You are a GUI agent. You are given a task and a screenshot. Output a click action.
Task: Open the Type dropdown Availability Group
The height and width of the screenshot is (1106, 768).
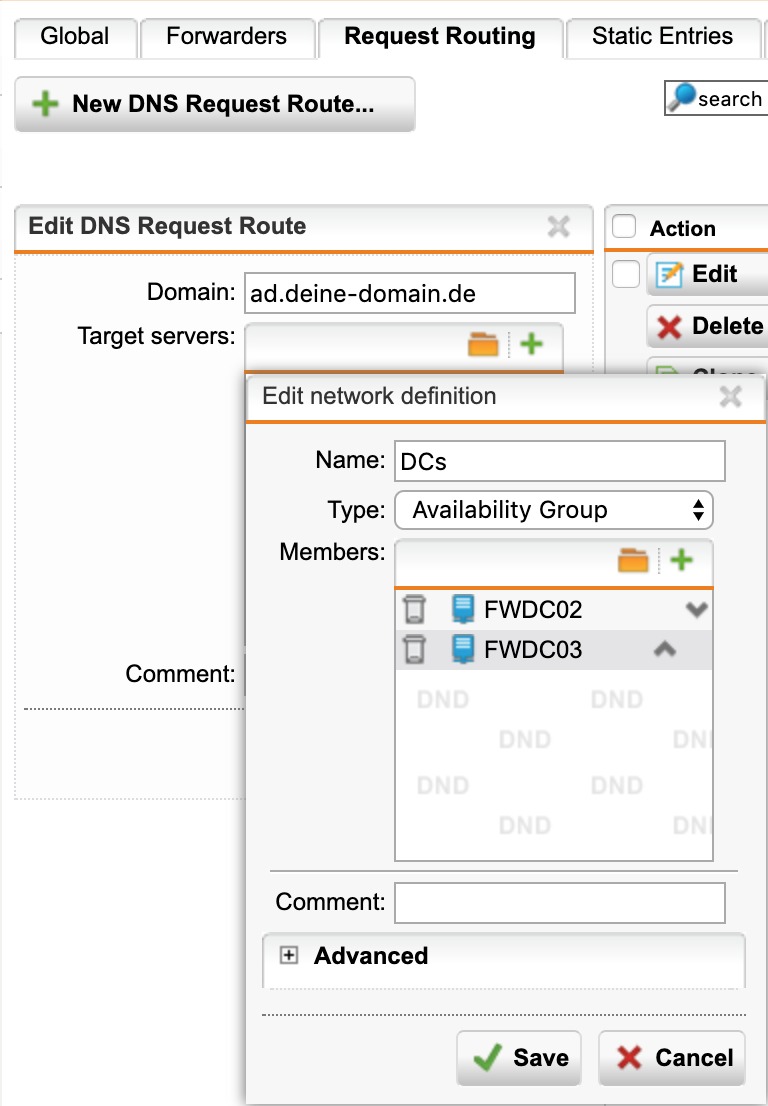point(554,510)
